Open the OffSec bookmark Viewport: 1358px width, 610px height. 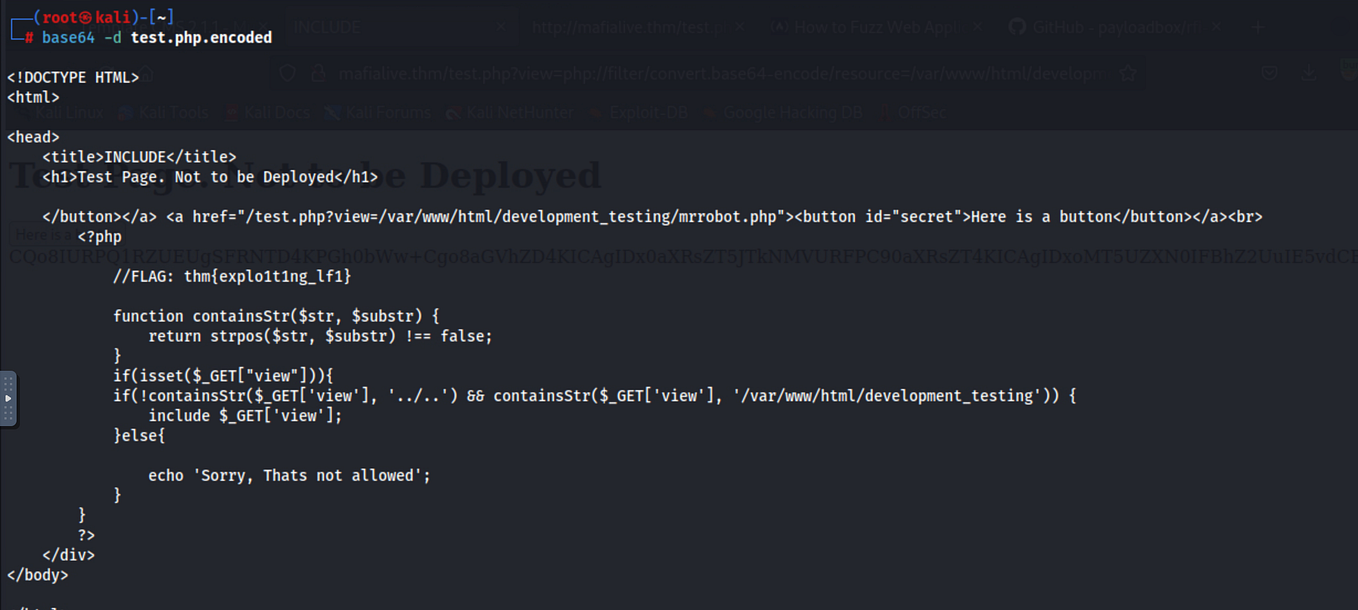point(921,112)
